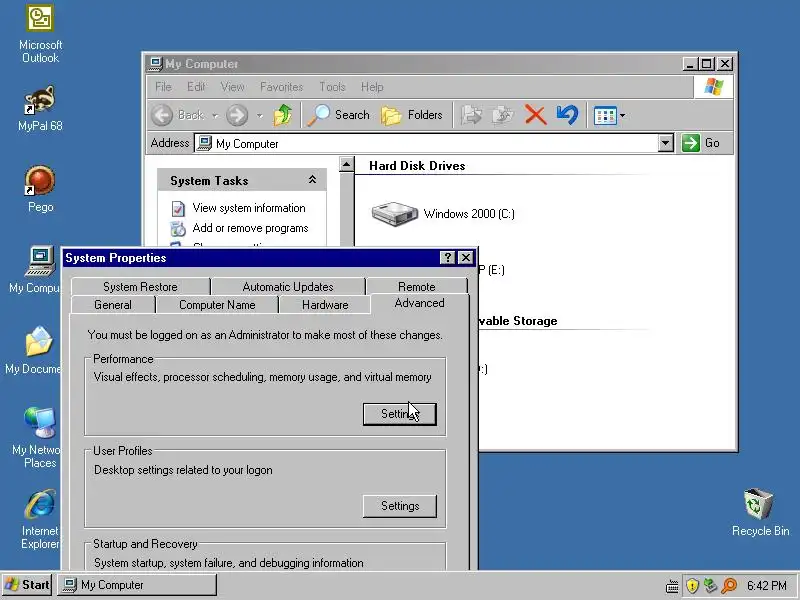The height and width of the screenshot is (600, 800).
Task: Click the 6:42 PM taskbar clock
Action: pyautogui.click(x=767, y=586)
